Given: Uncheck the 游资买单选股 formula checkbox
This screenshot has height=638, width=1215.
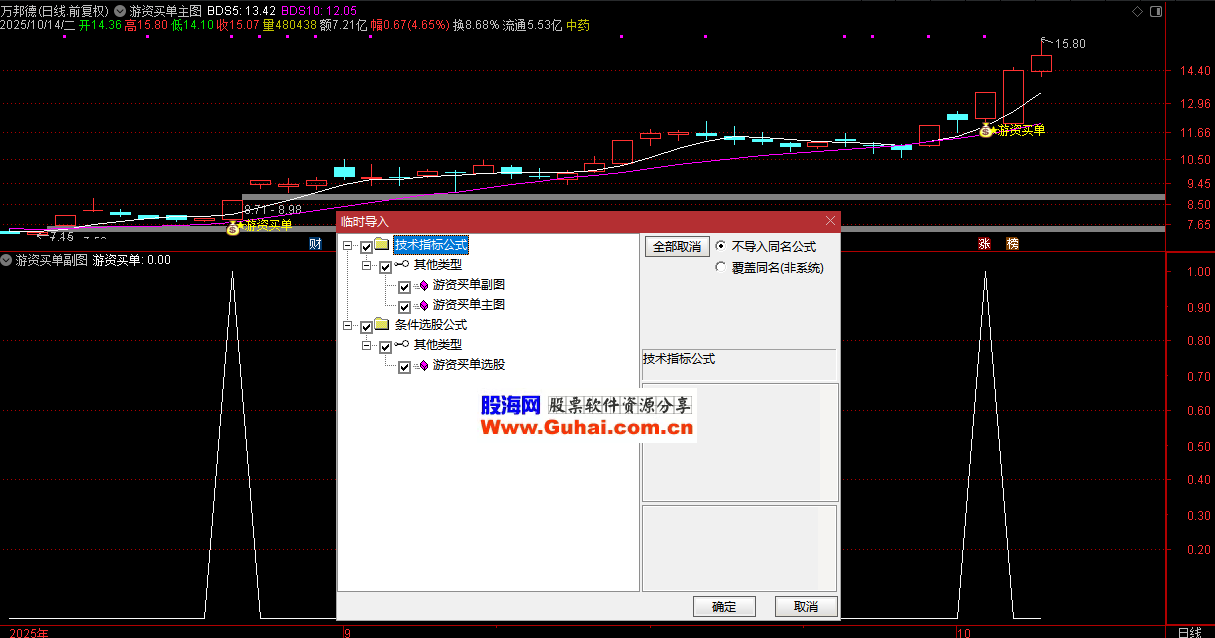Looking at the screenshot, I should pyautogui.click(x=404, y=367).
